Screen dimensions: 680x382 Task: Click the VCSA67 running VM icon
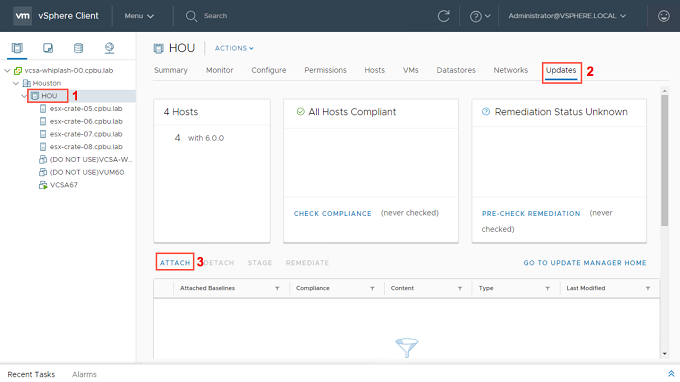point(43,185)
